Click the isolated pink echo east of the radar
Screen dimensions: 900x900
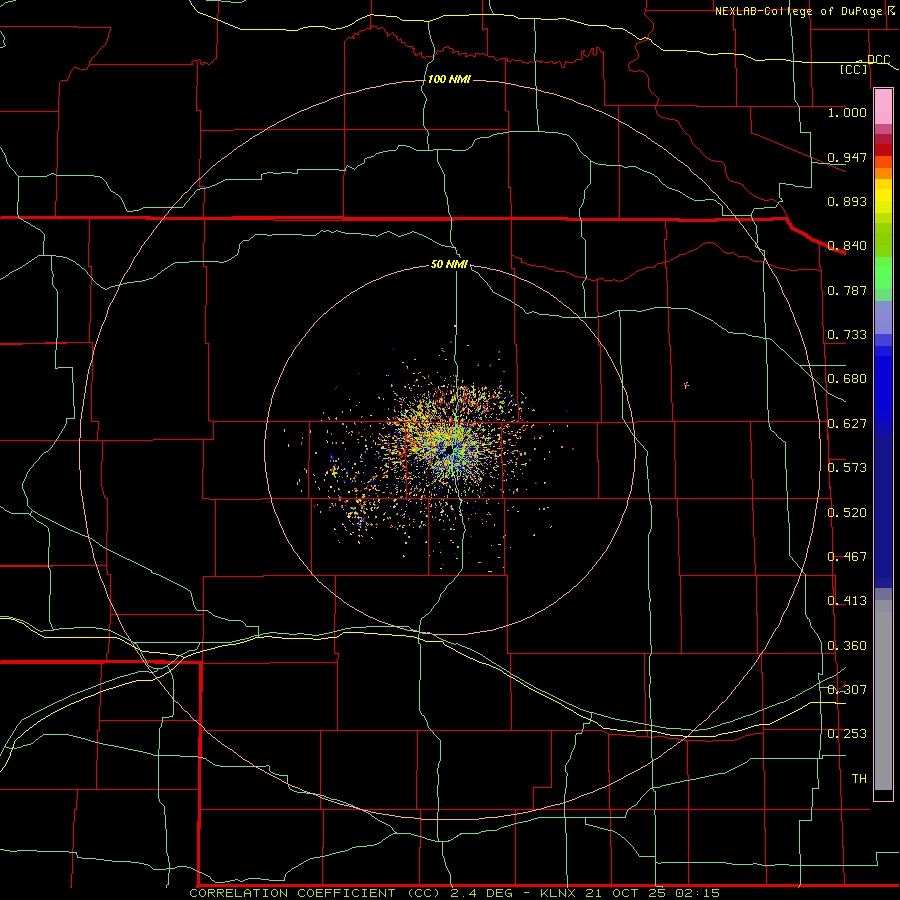(x=686, y=385)
